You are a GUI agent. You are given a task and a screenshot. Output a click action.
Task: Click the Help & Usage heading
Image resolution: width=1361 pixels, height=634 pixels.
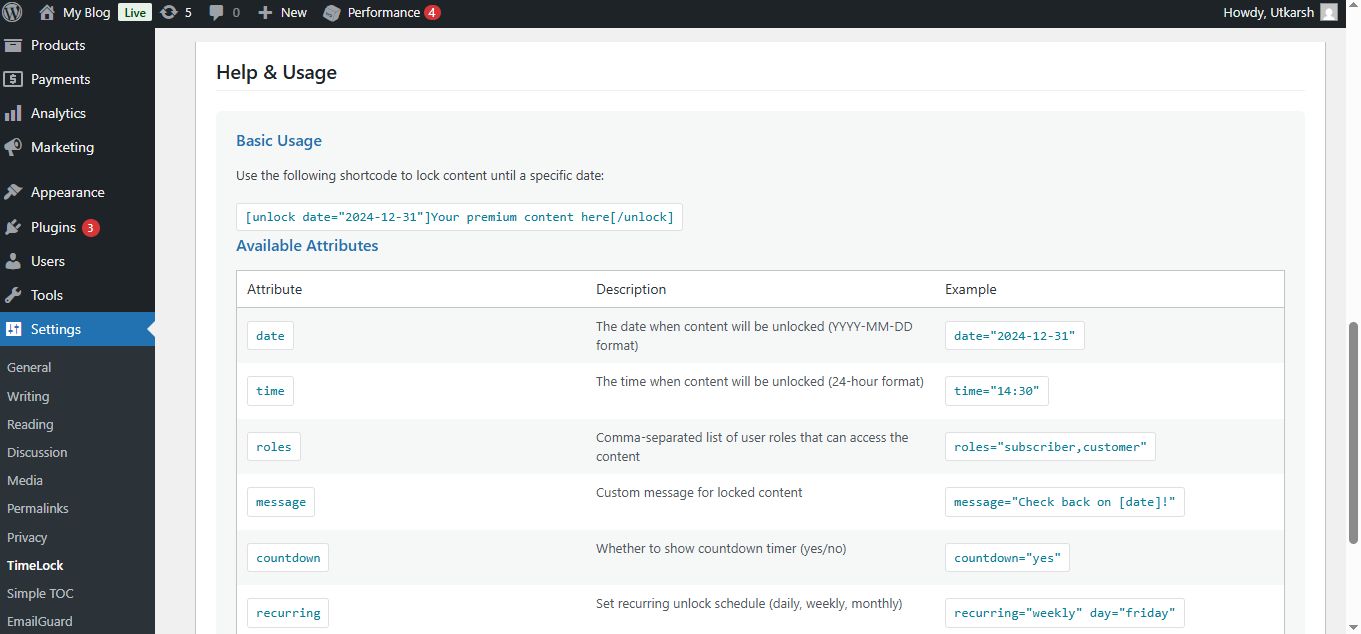276,72
